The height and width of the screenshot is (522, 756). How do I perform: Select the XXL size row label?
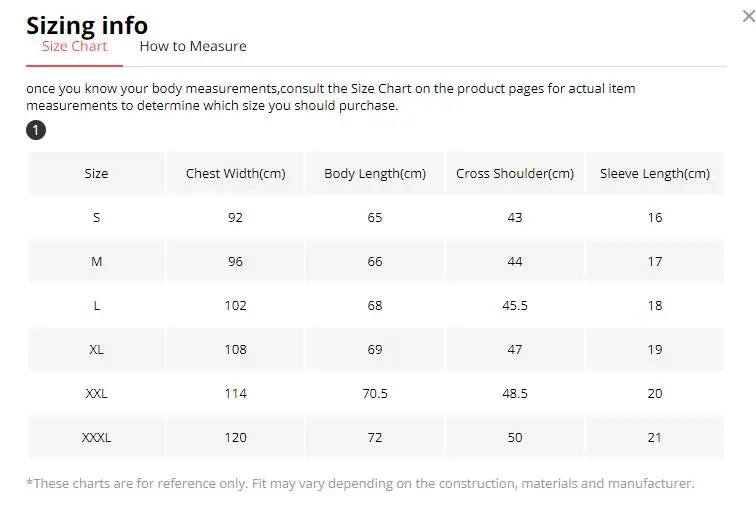(x=96, y=393)
